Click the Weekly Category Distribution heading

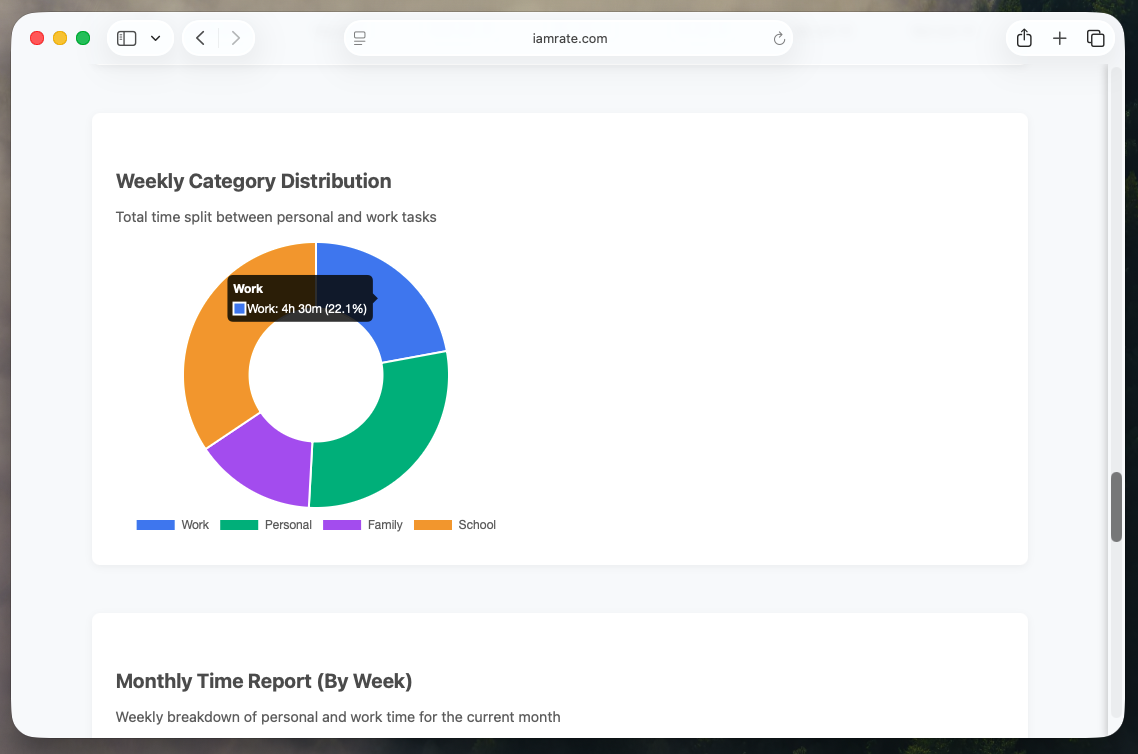pos(253,181)
